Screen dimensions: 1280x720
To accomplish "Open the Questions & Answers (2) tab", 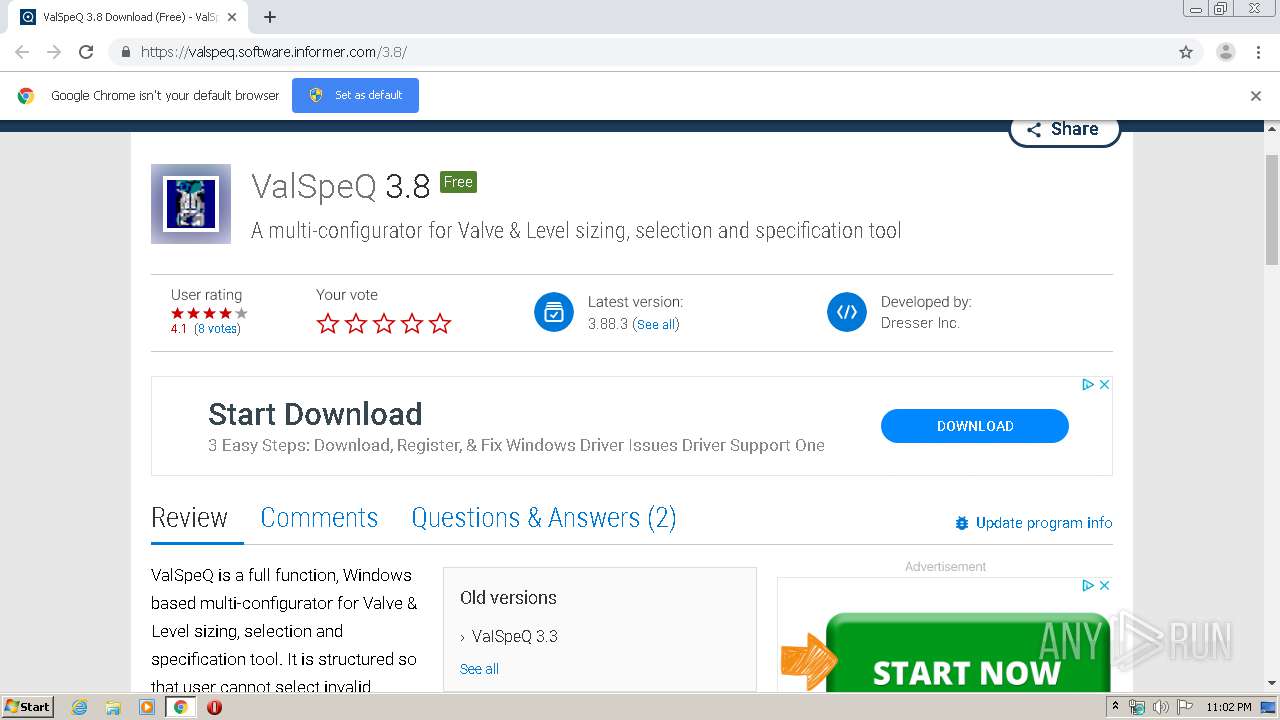I will tap(544, 518).
